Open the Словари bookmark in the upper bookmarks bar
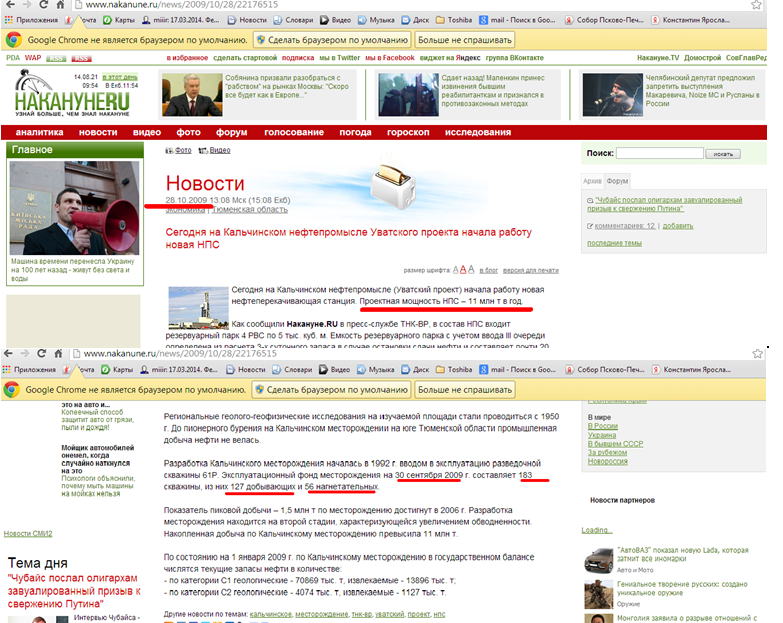Screen dimensions: 783x623 coord(294,20)
